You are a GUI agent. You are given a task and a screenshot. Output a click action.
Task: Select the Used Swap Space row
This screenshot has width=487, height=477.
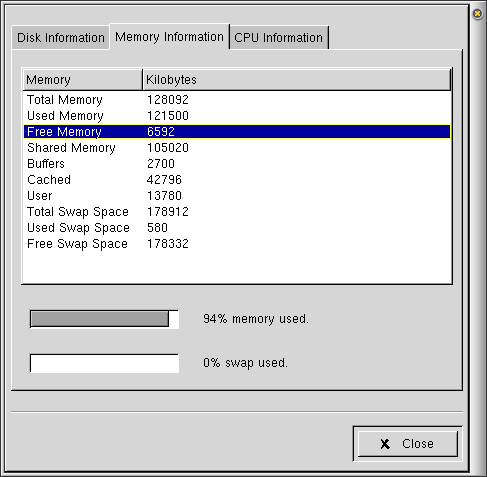pos(237,228)
